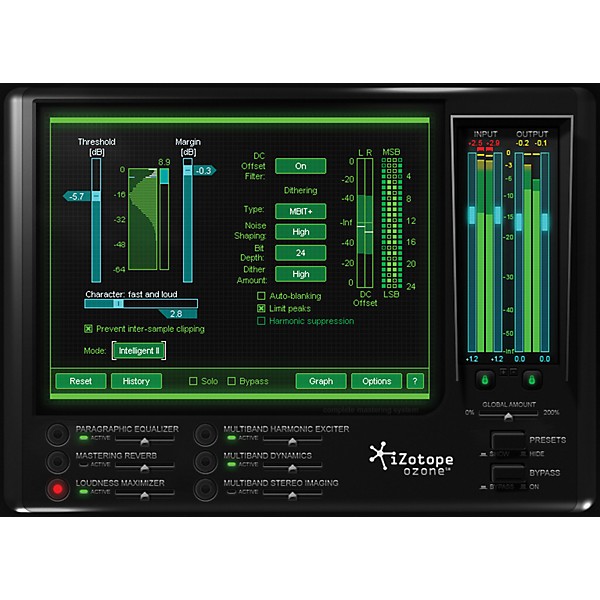
Task: Check the Solo checkbox
Action: (x=193, y=381)
